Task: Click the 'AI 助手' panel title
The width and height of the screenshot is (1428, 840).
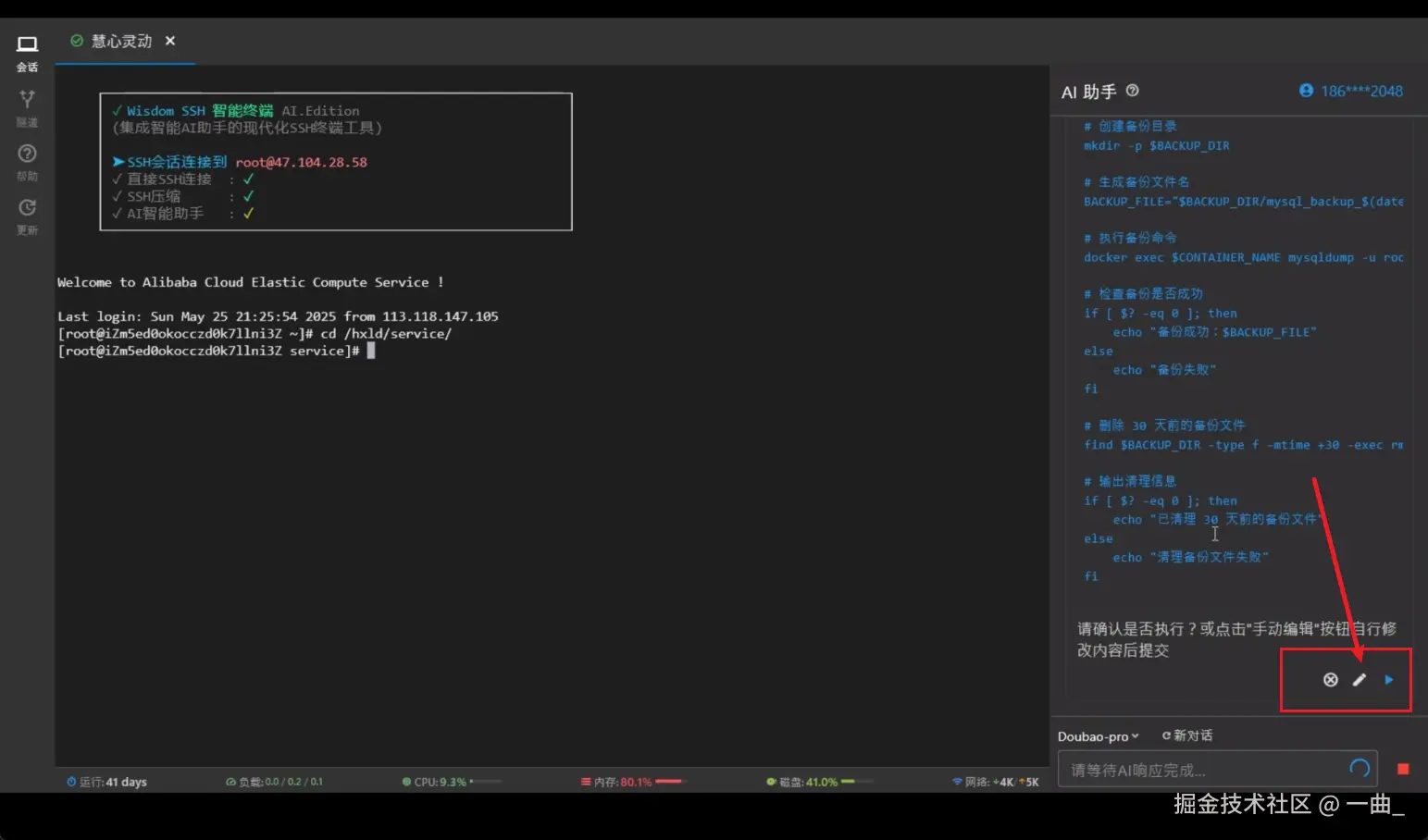Action: [x=1088, y=92]
